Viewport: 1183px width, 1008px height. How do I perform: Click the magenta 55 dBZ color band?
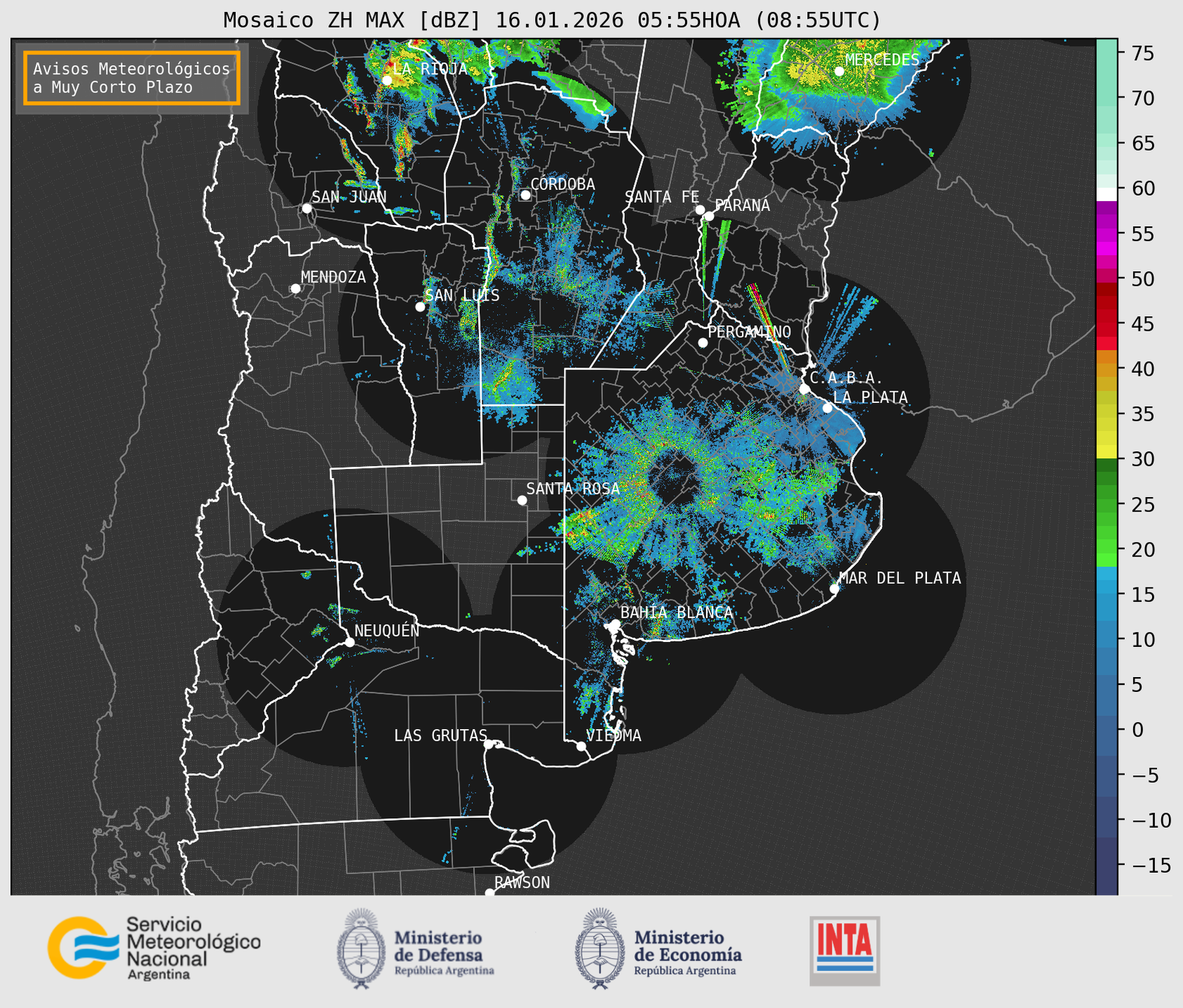(x=1106, y=233)
